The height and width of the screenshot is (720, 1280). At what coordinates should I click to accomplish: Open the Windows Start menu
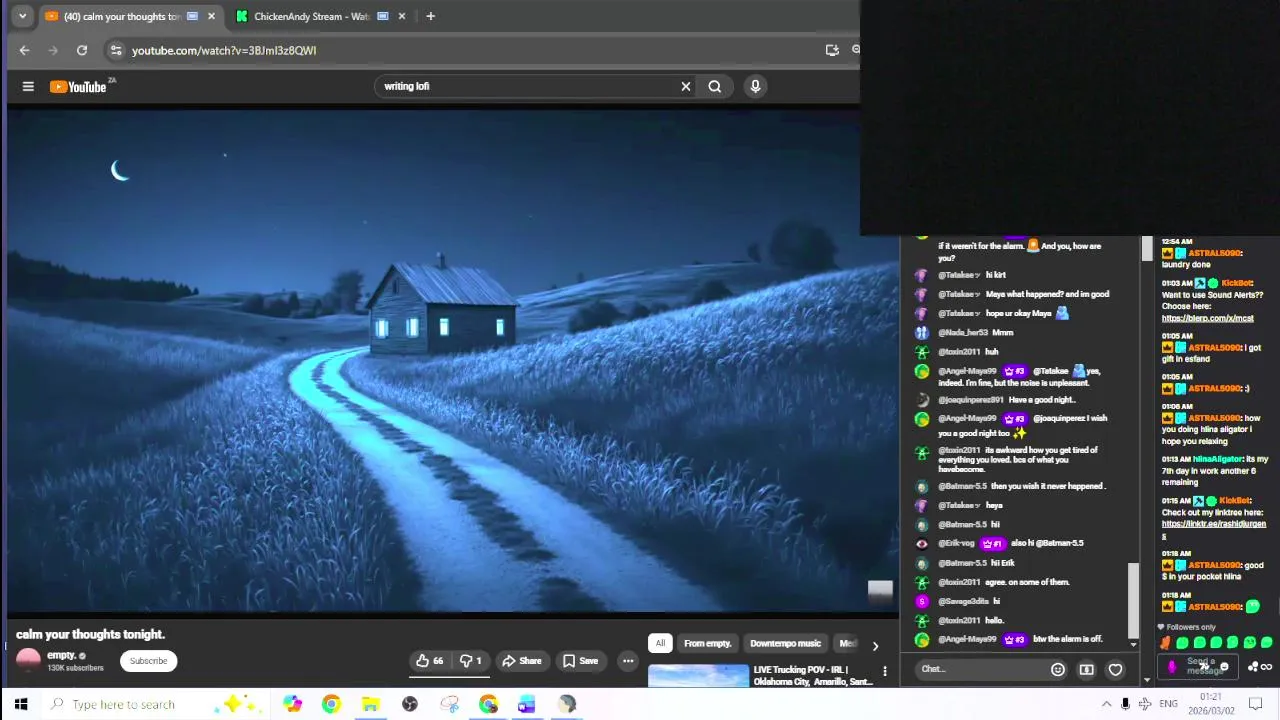[20, 705]
